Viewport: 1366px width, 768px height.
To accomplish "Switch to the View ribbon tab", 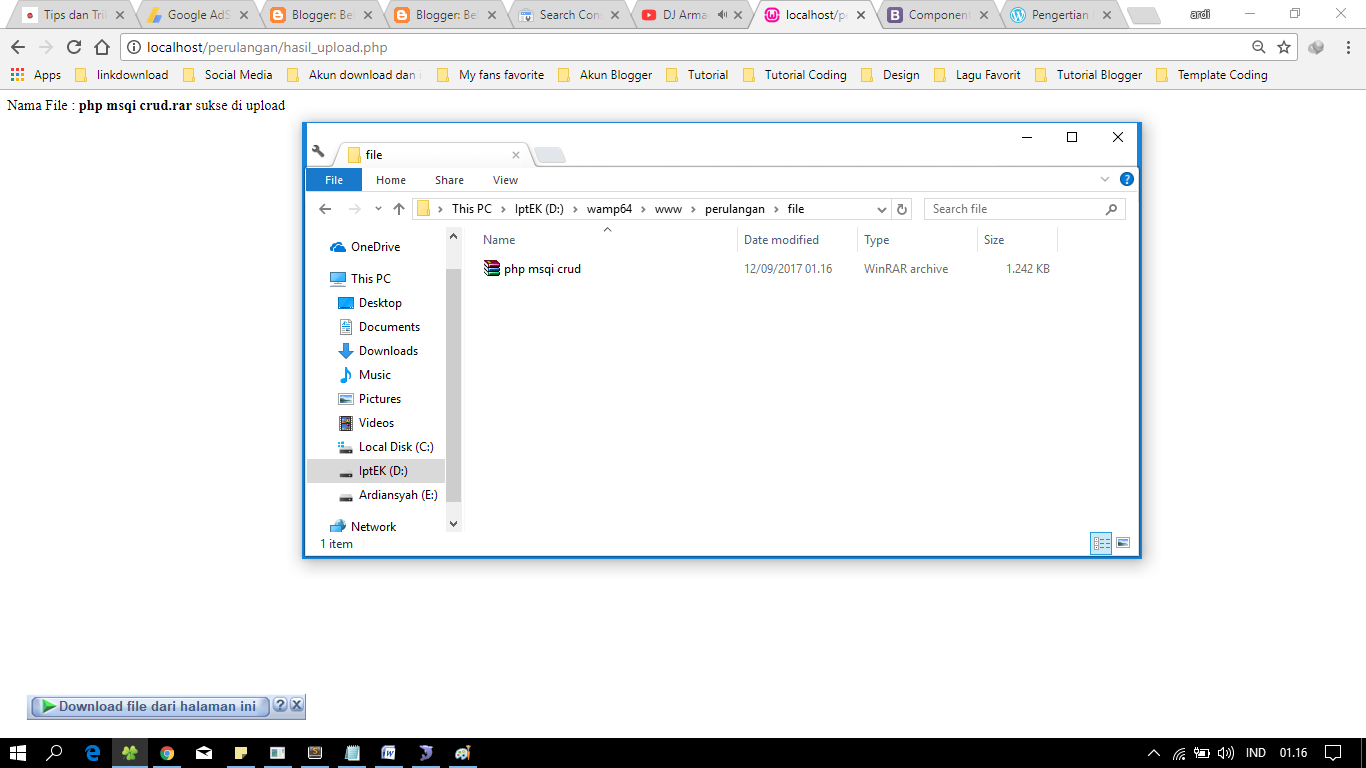I will tap(505, 179).
